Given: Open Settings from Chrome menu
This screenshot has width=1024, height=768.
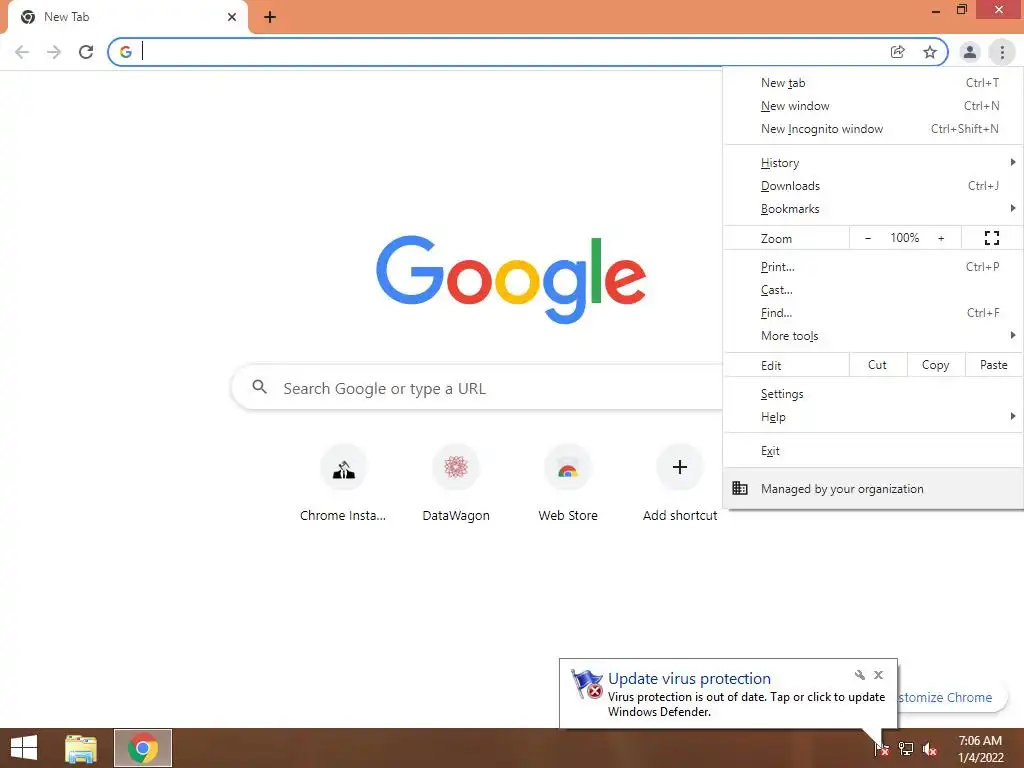Looking at the screenshot, I should tap(873, 394).
